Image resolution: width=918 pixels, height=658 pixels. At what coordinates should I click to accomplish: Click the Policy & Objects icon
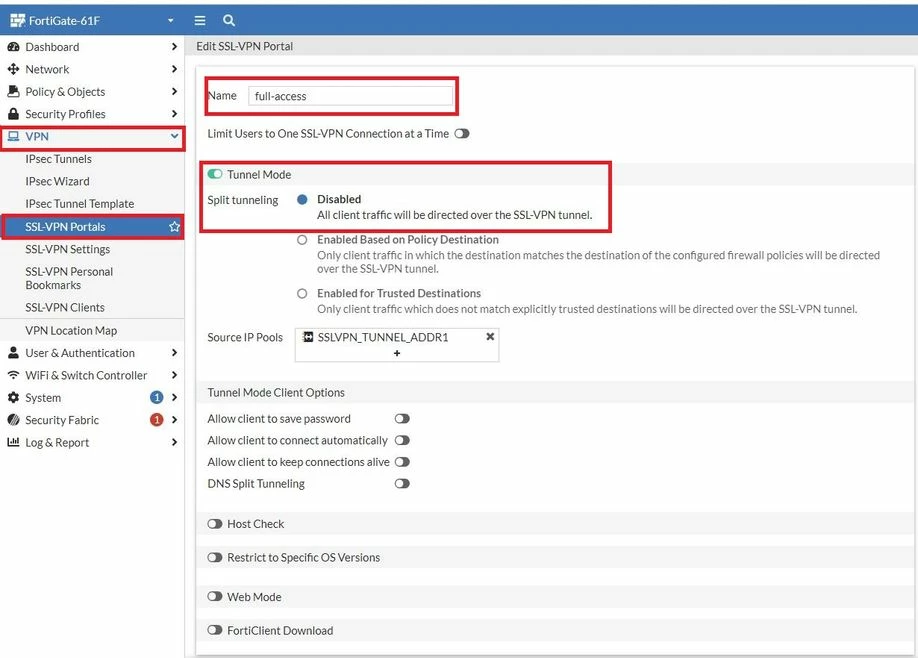pyautogui.click(x=13, y=91)
